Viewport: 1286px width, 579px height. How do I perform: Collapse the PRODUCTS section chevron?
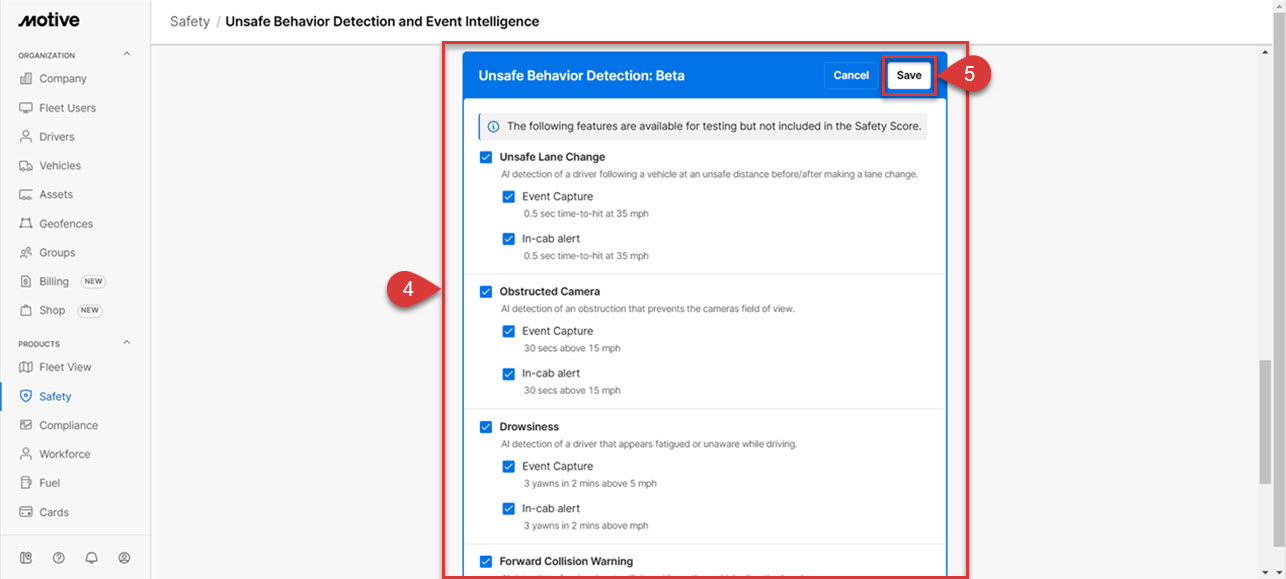pos(126,343)
